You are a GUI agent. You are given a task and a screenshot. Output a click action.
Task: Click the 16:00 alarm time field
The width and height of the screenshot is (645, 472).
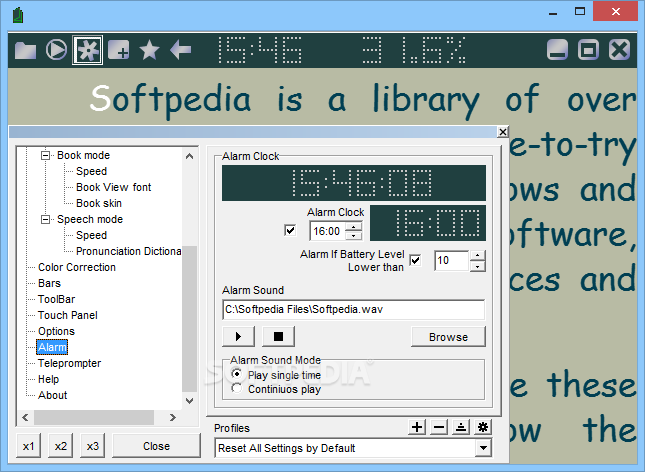tap(327, 231)
